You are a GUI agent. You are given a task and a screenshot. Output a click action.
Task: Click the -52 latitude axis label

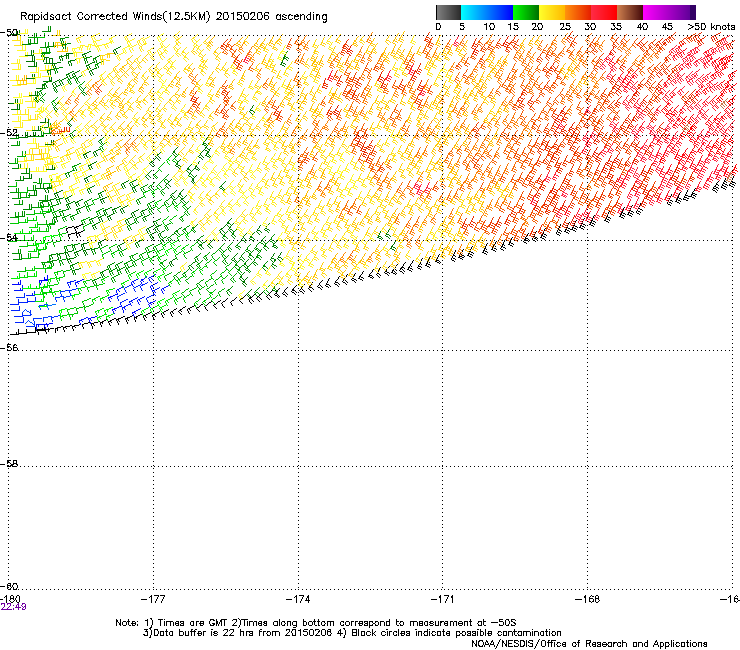[9, 133]
